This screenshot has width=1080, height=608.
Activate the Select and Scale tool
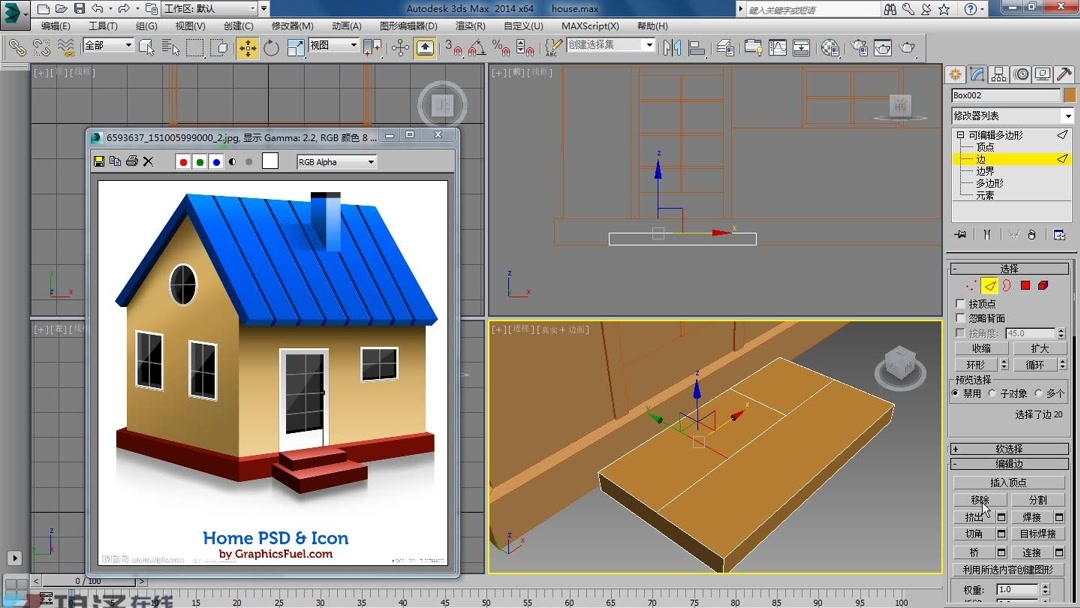297,47
